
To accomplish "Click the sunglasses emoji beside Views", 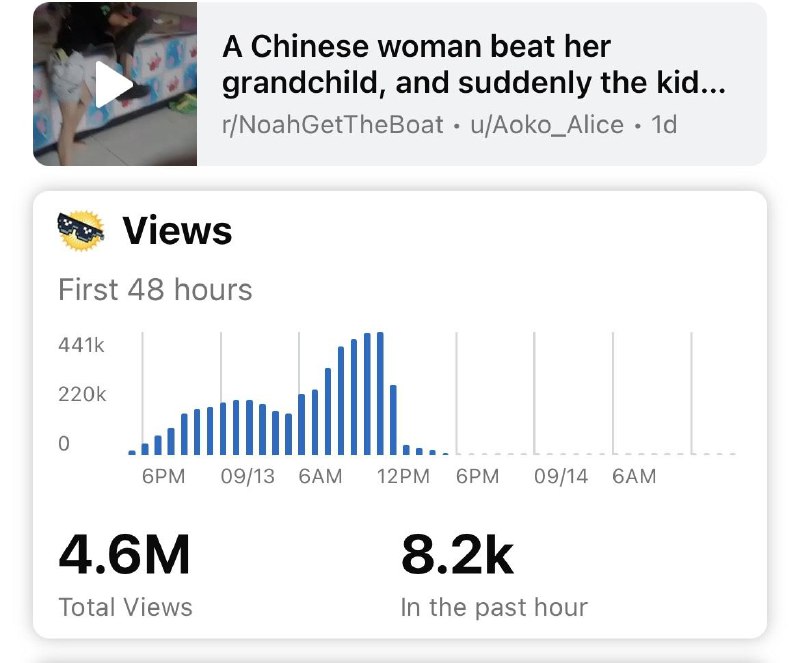I will (x=80, y=229).
